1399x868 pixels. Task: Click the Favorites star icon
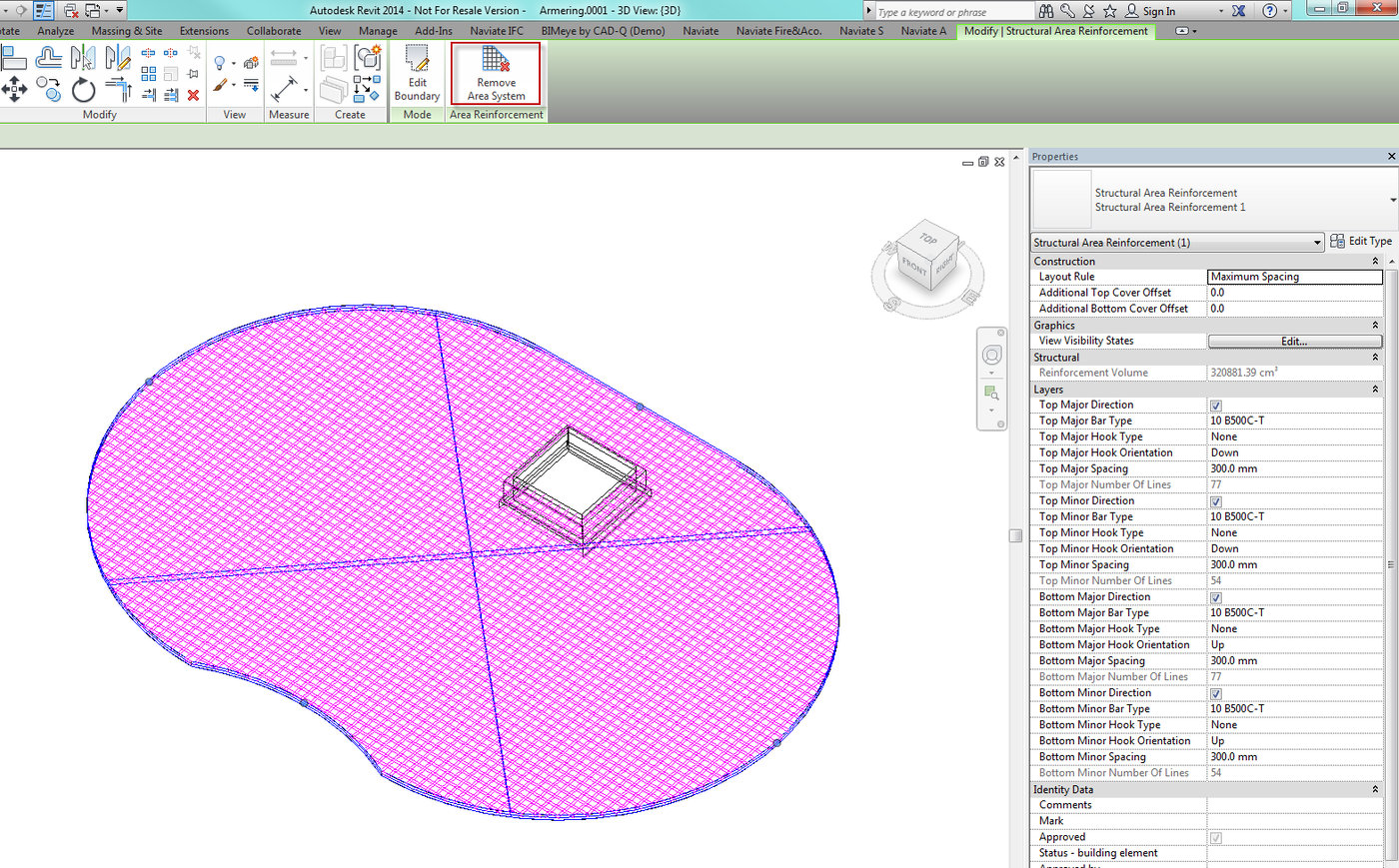coord(1109,11)
